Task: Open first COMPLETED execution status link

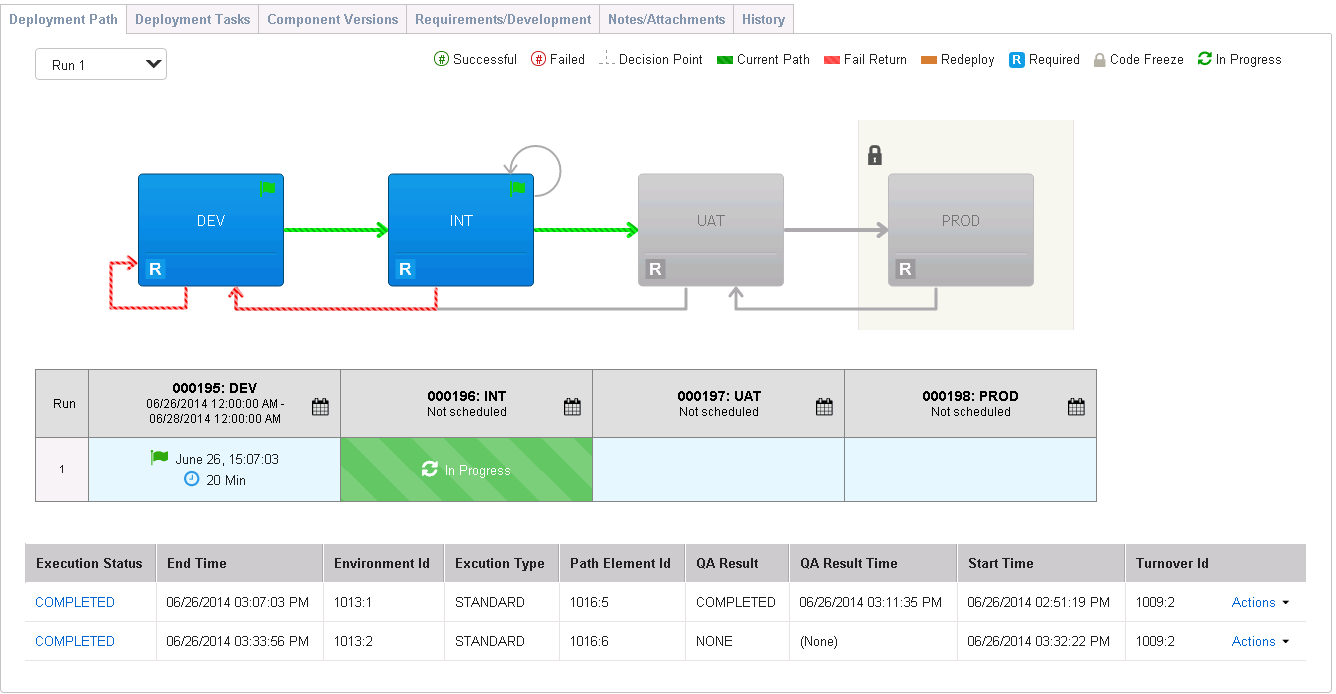Action: click(x=75, y=602)
